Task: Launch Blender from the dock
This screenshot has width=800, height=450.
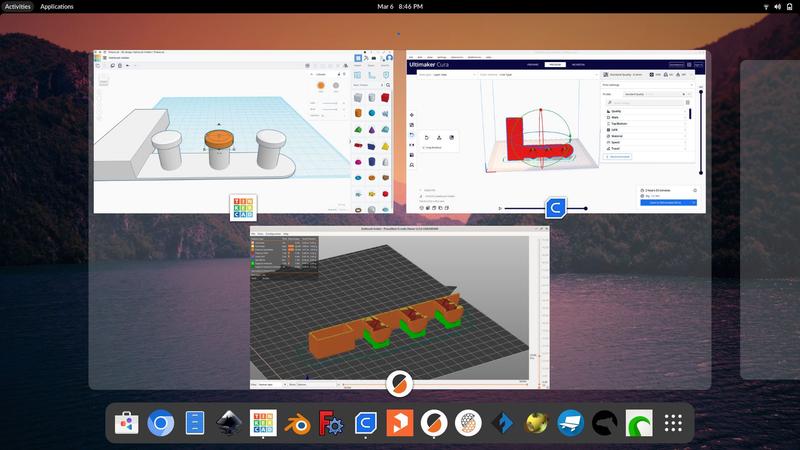Action: (x=297, y=423)
